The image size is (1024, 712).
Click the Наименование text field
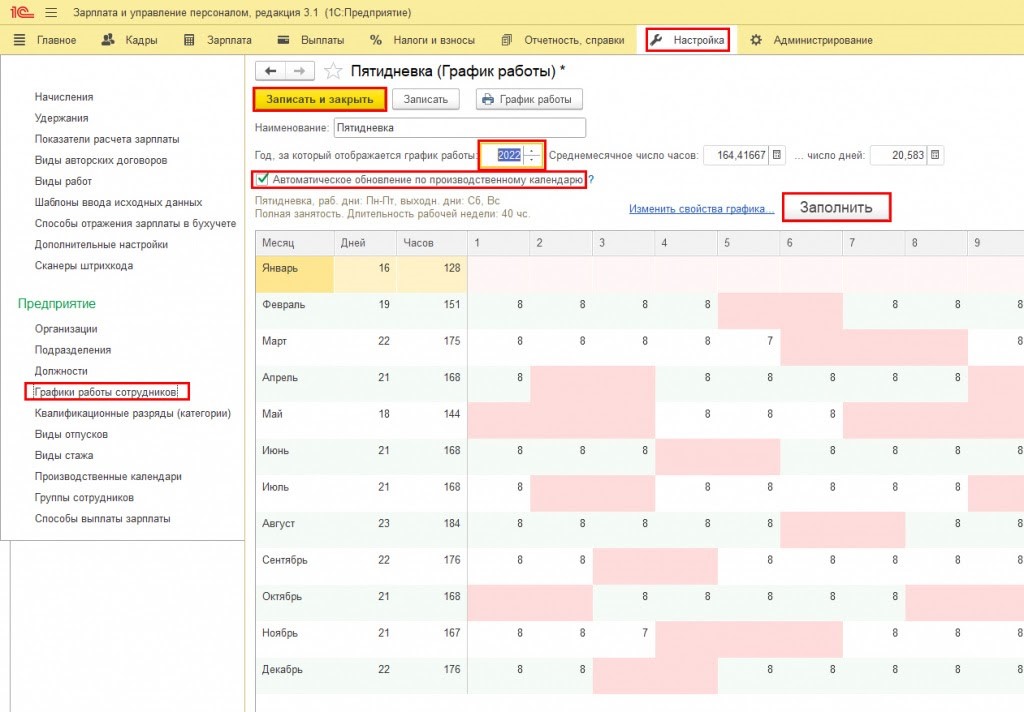[459, 128]
